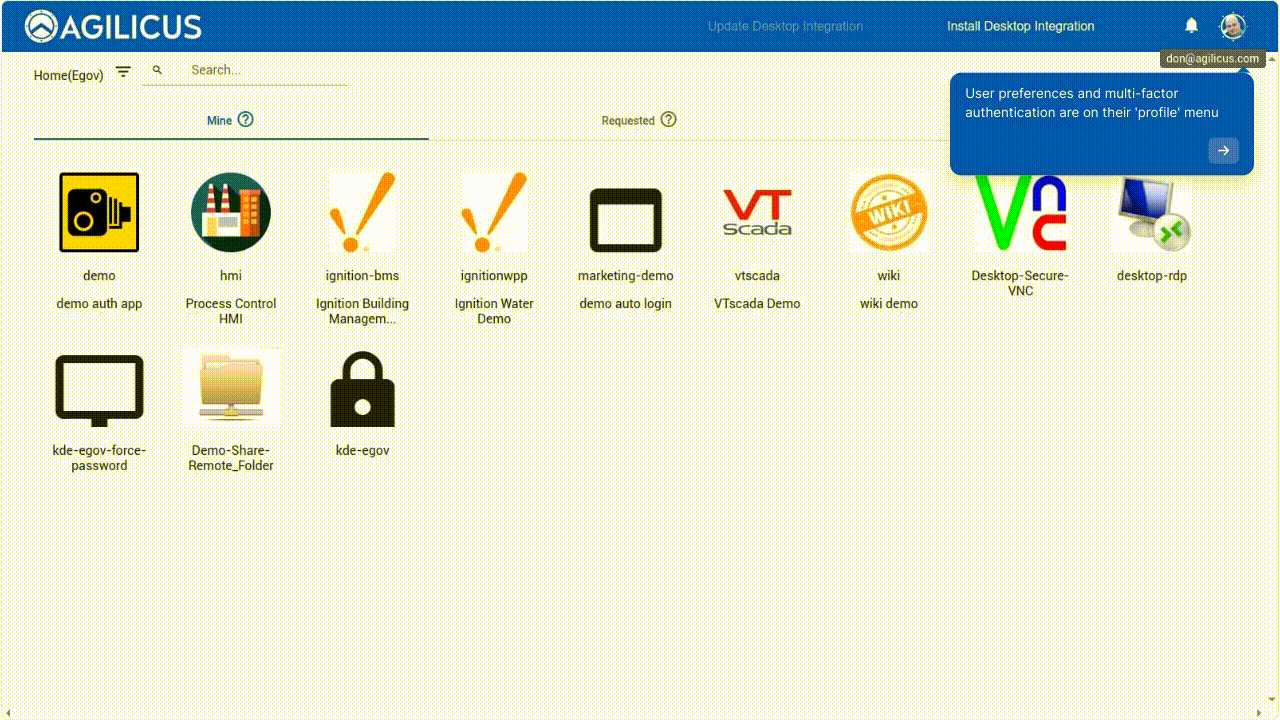Open the ignitionwpp Water Demo icon
Viewport: 1280px width, 720px height.
click(494, 212)
